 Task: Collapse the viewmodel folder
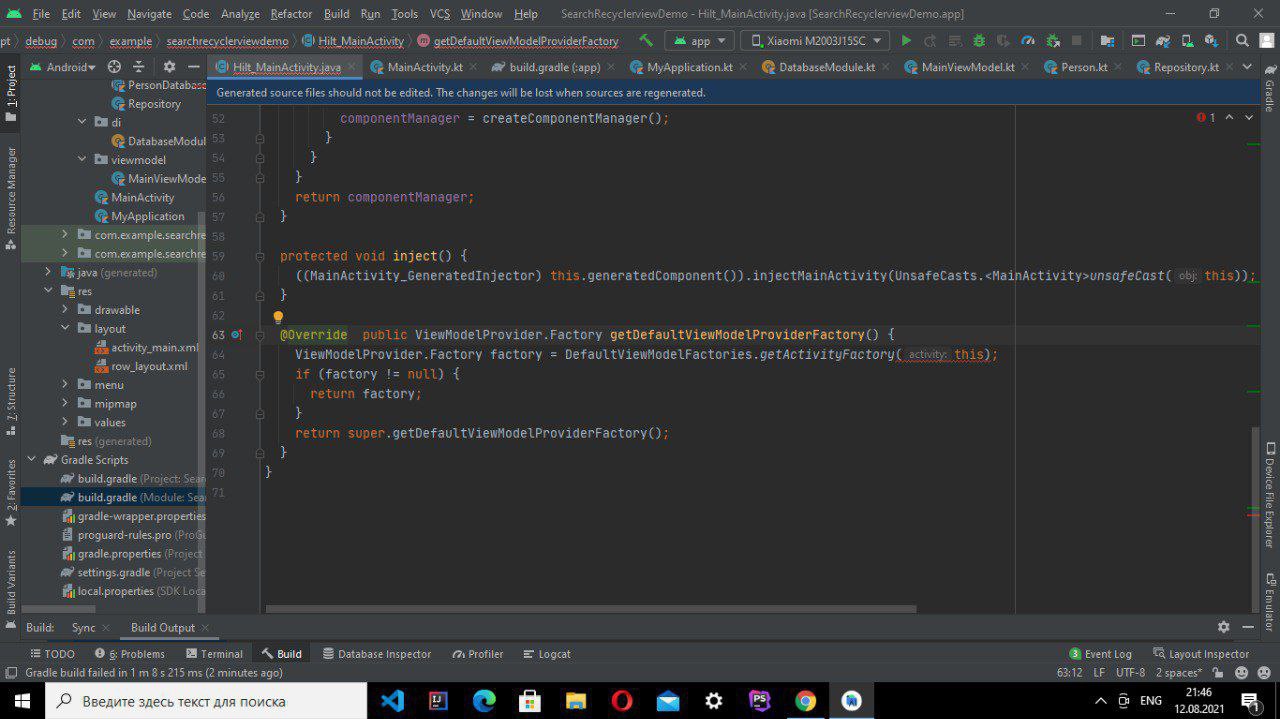click(83, 160)
